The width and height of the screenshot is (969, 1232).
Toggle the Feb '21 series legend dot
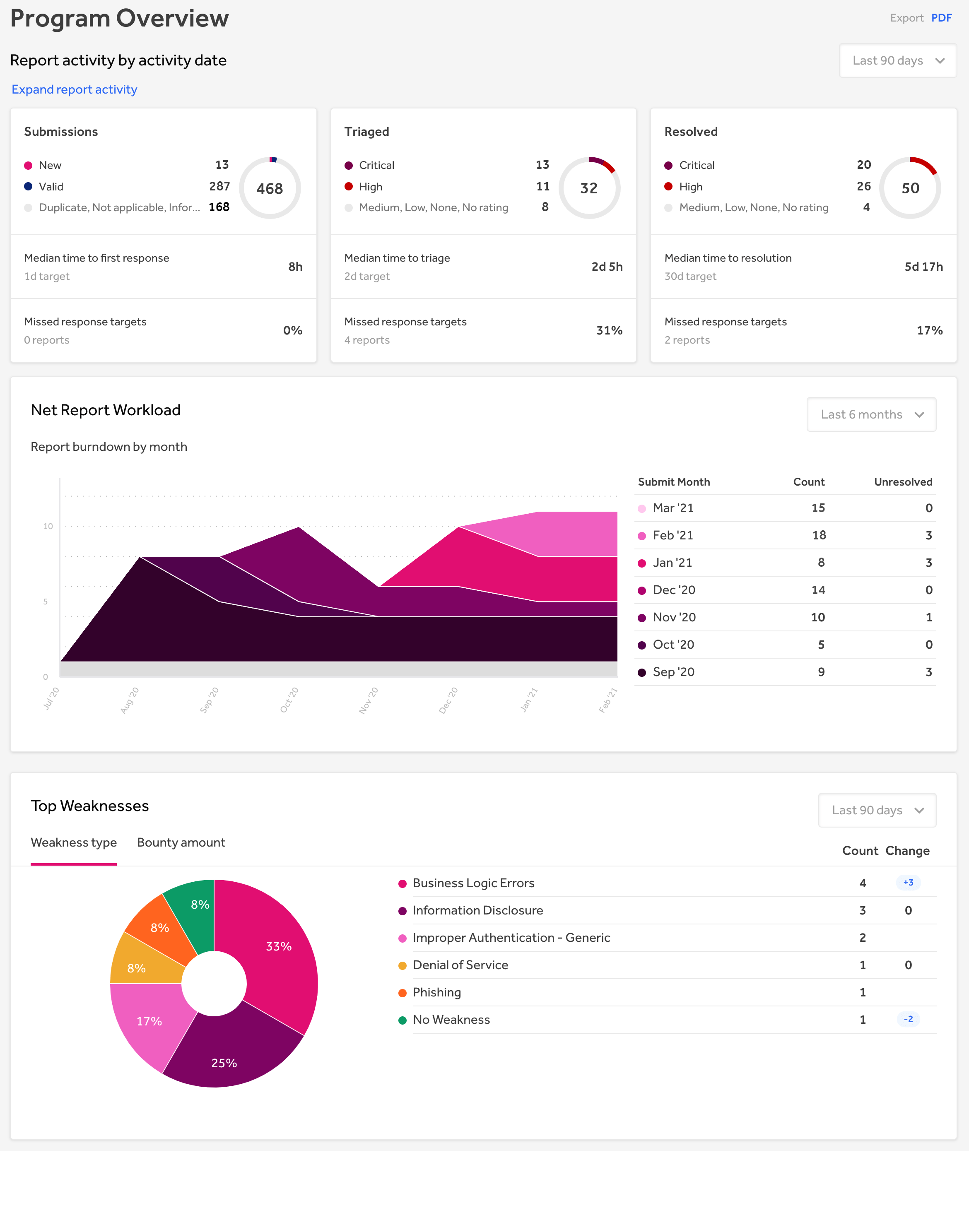tap(641, 536)
